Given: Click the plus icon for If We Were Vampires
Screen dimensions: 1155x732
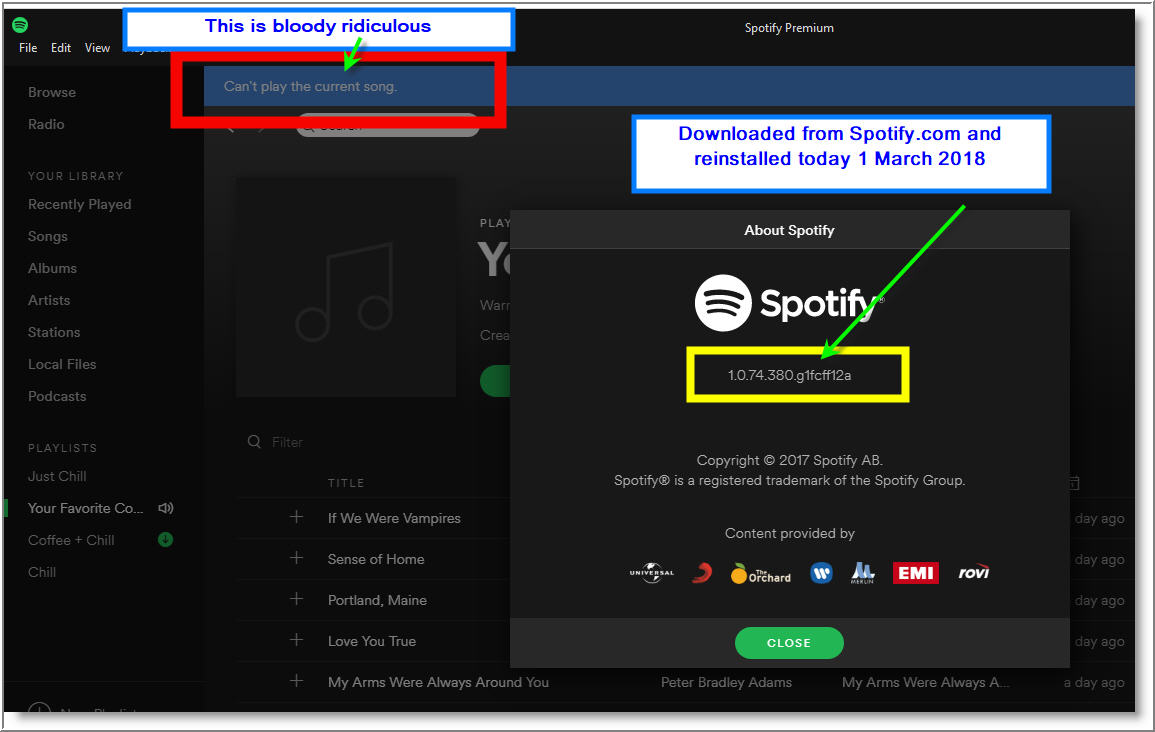Looking at the screenshot, I should click(296, 517).
